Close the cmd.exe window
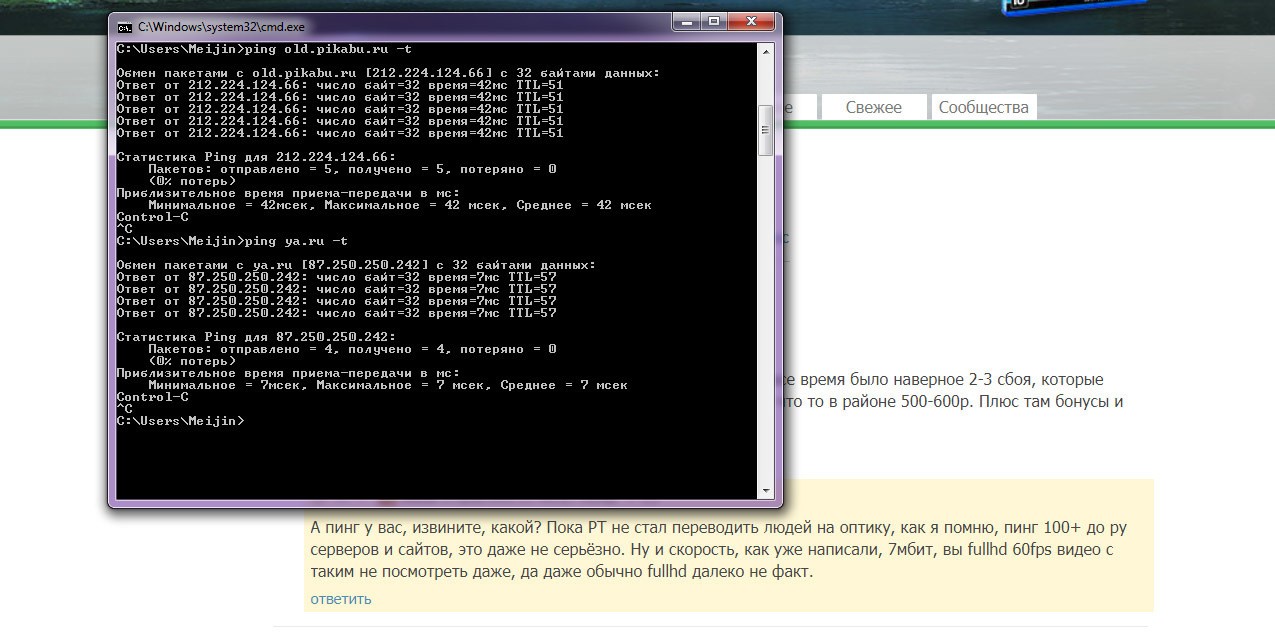This screenshot has height=633, width=1275. coord(751,21)
